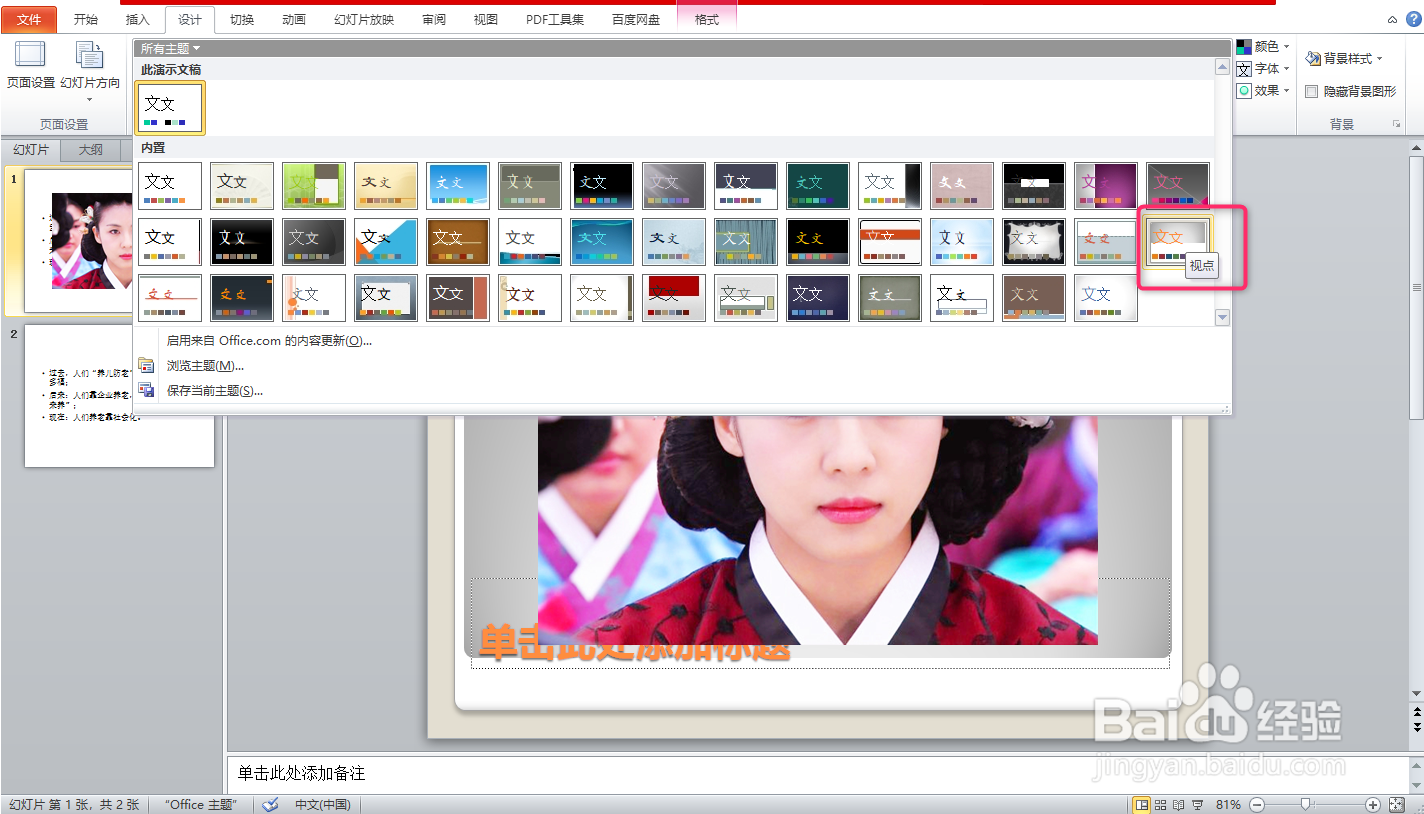
Task: Open the PDF工具集 tab
Action: pos(555,19)
